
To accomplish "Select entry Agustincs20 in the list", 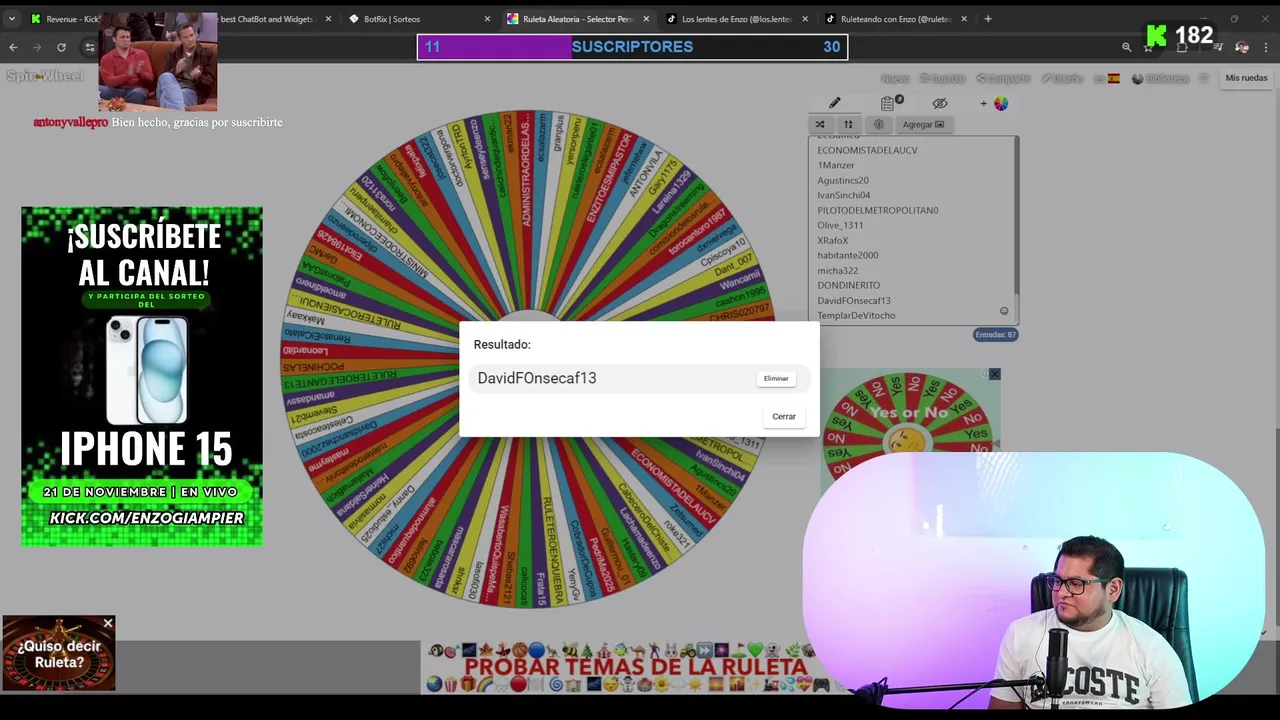I will 843,180.
